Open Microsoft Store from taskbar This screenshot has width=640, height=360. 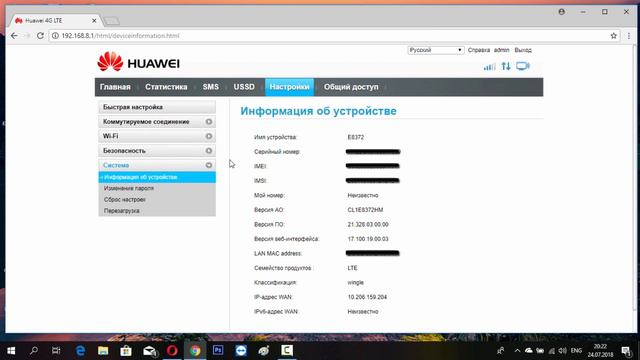point(126,351)
